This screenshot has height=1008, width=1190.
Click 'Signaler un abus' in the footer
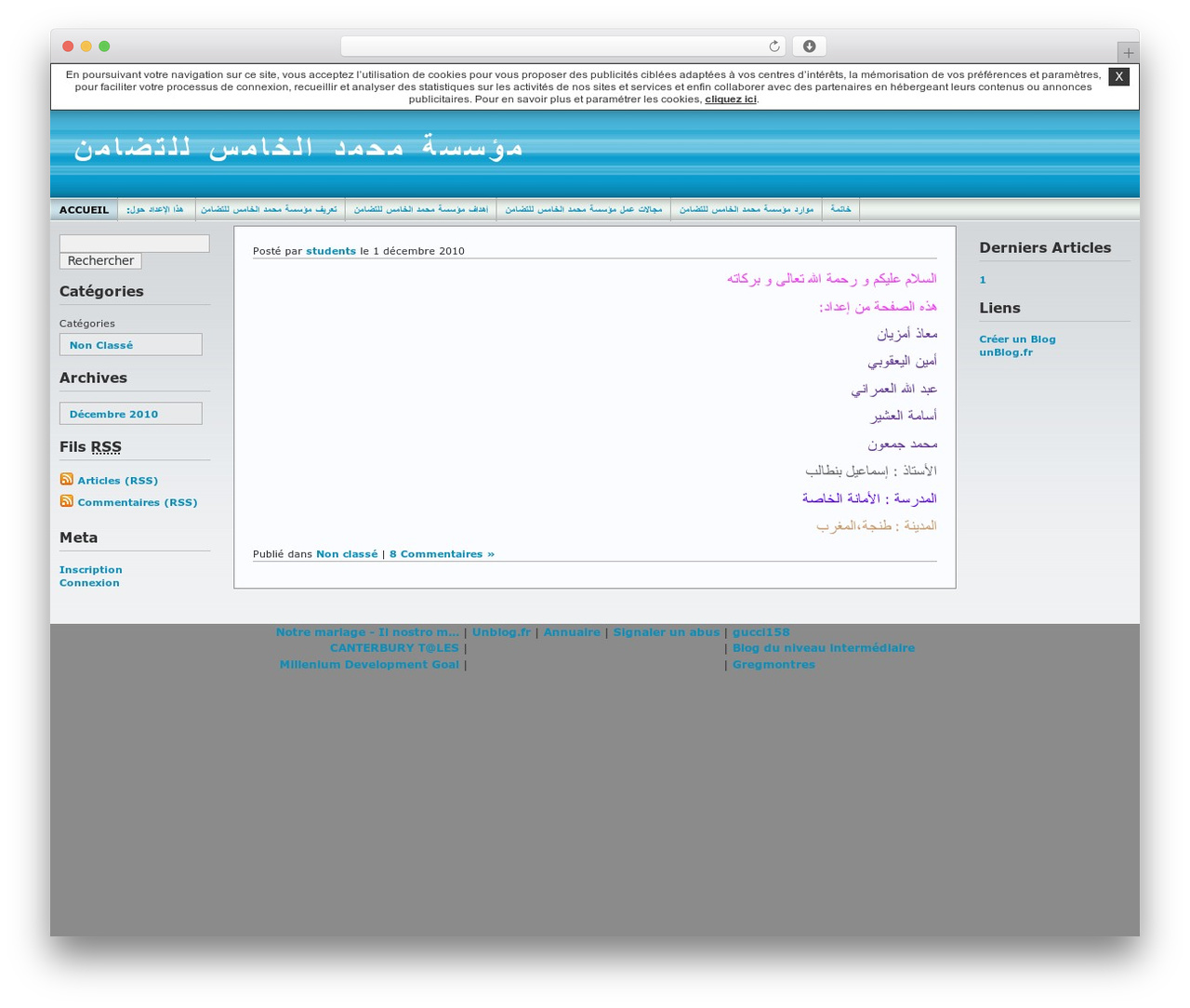pos(667,632)
